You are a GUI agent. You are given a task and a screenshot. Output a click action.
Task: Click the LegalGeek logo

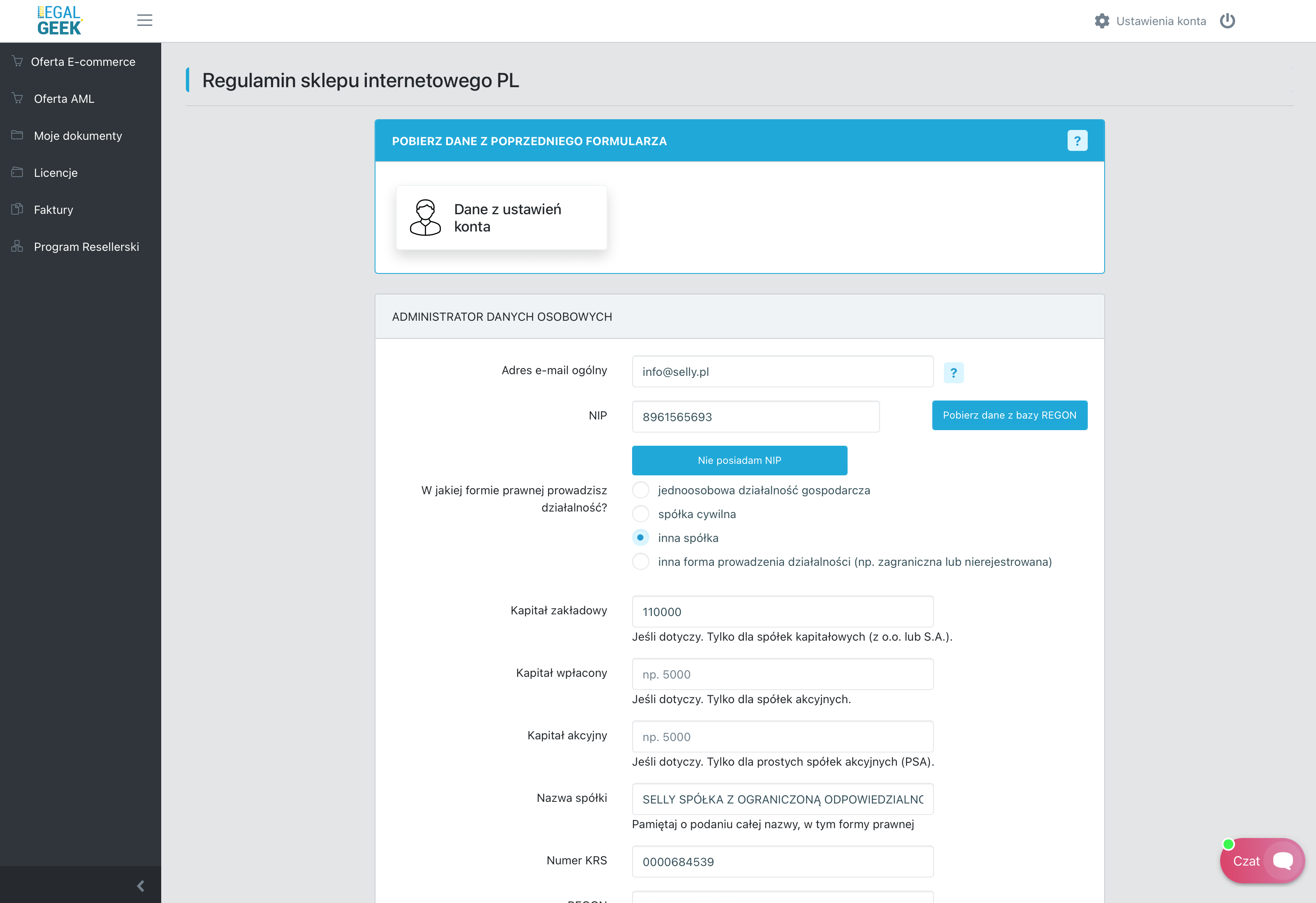point(60,21)
